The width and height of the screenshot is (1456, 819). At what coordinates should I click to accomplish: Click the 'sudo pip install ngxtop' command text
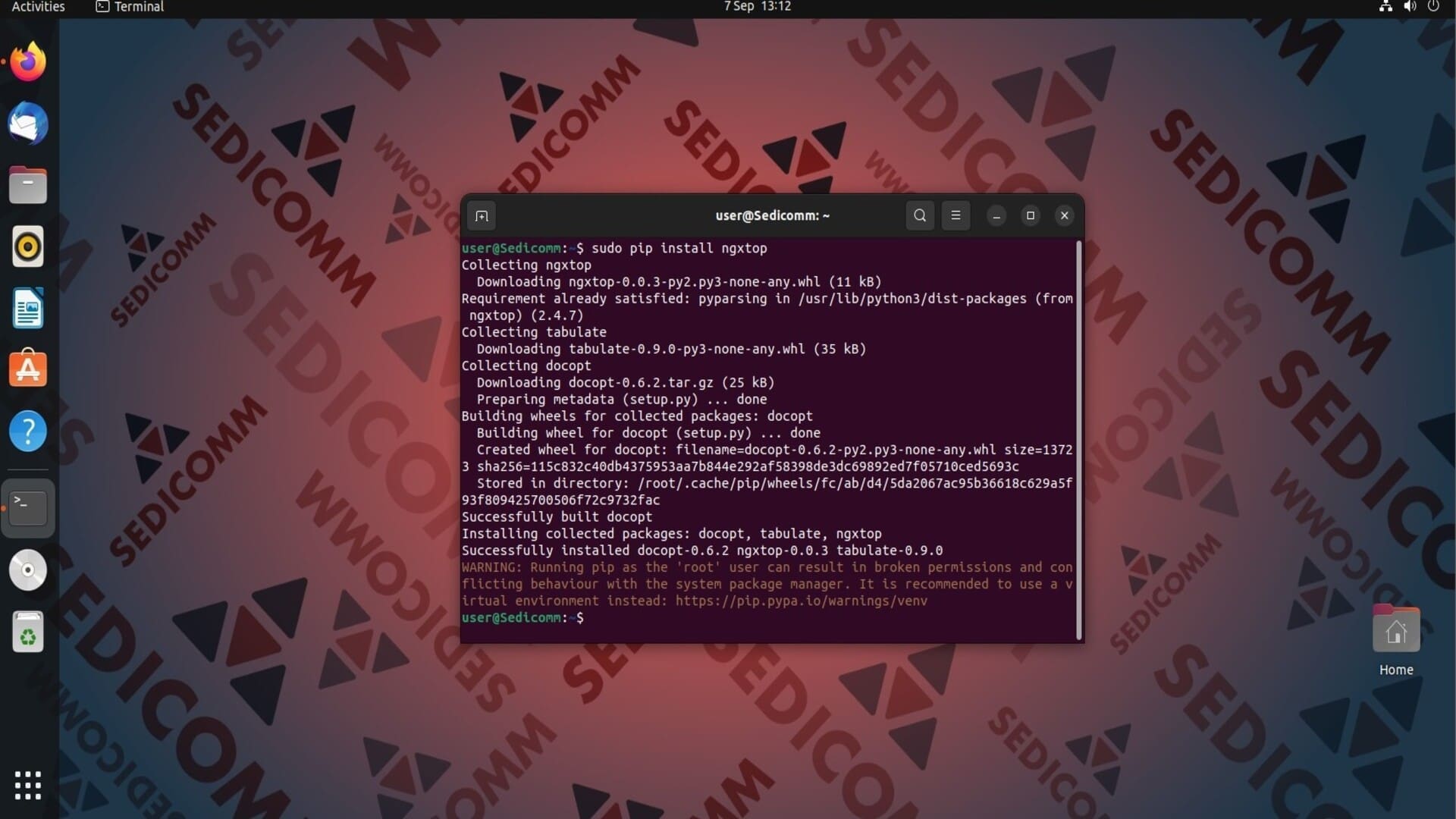coord(679,248)
